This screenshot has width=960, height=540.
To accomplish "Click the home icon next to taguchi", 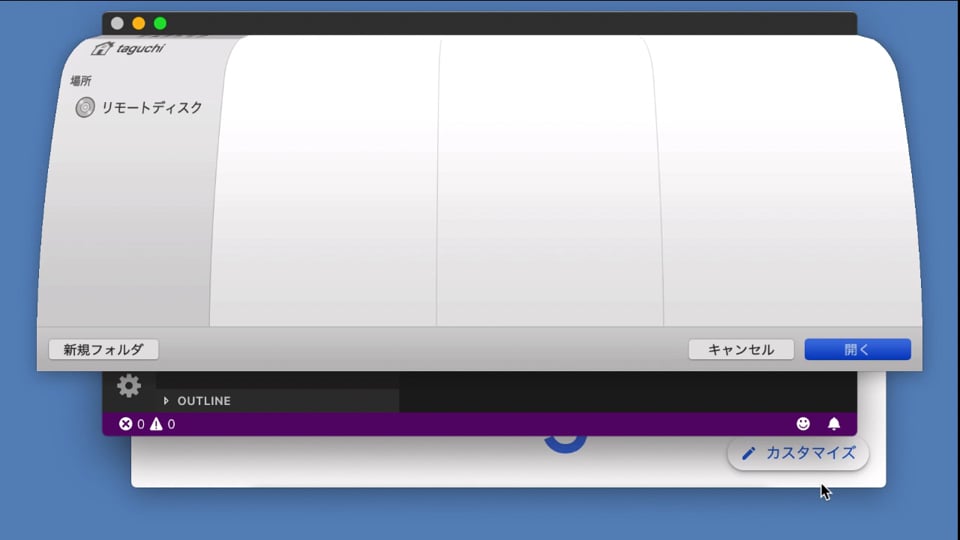I will [102, 48].
